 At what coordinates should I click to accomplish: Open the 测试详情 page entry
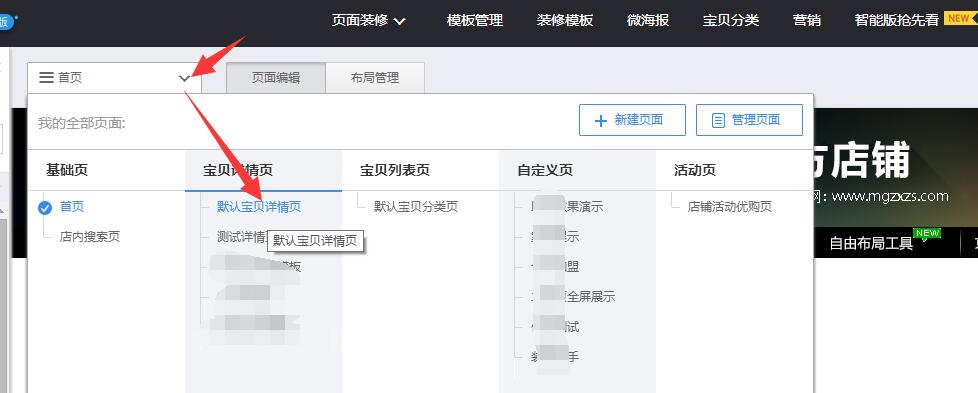(x=242, y=237)
